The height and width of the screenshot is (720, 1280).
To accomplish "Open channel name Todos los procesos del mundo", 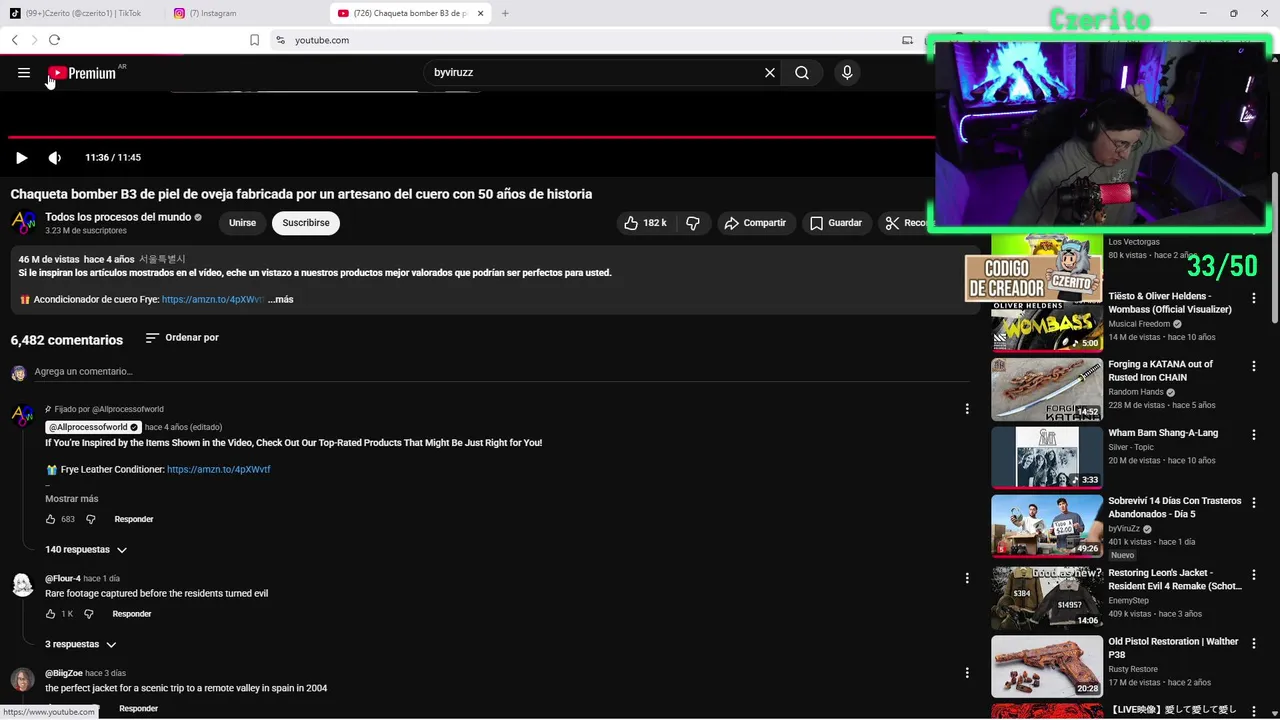I will tap(118, 217).
